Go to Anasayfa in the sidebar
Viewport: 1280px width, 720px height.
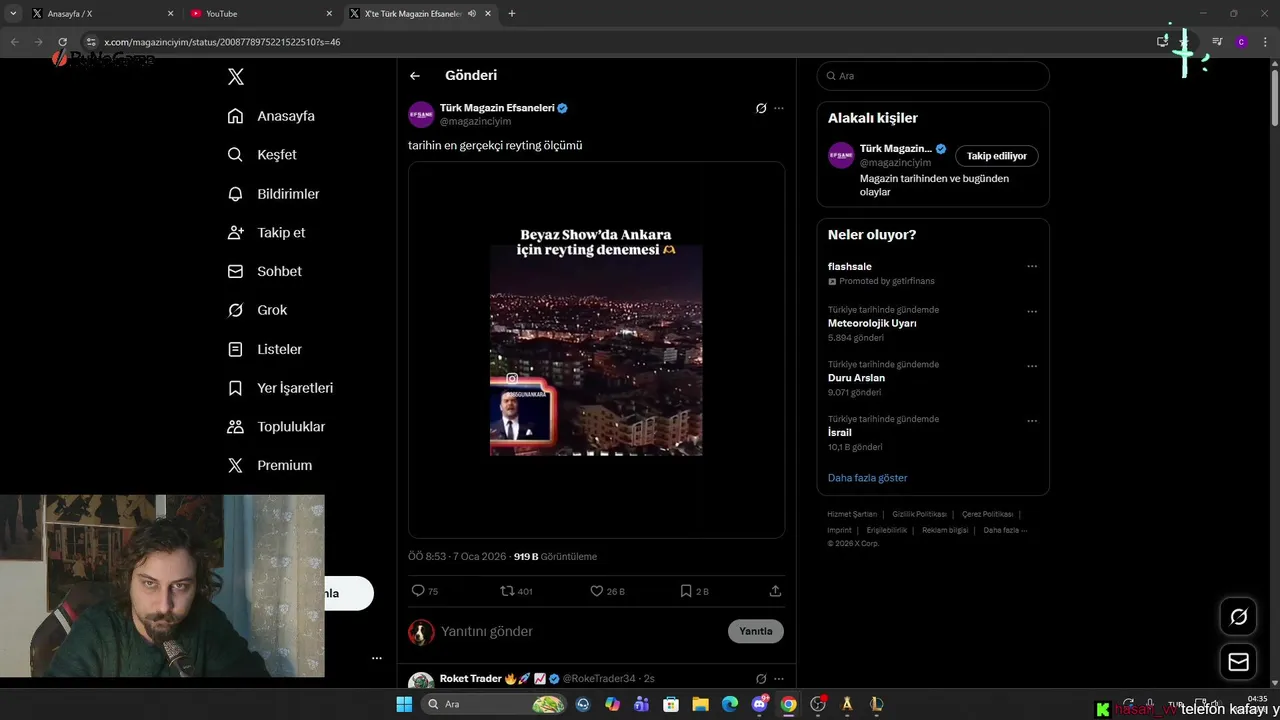271,116
